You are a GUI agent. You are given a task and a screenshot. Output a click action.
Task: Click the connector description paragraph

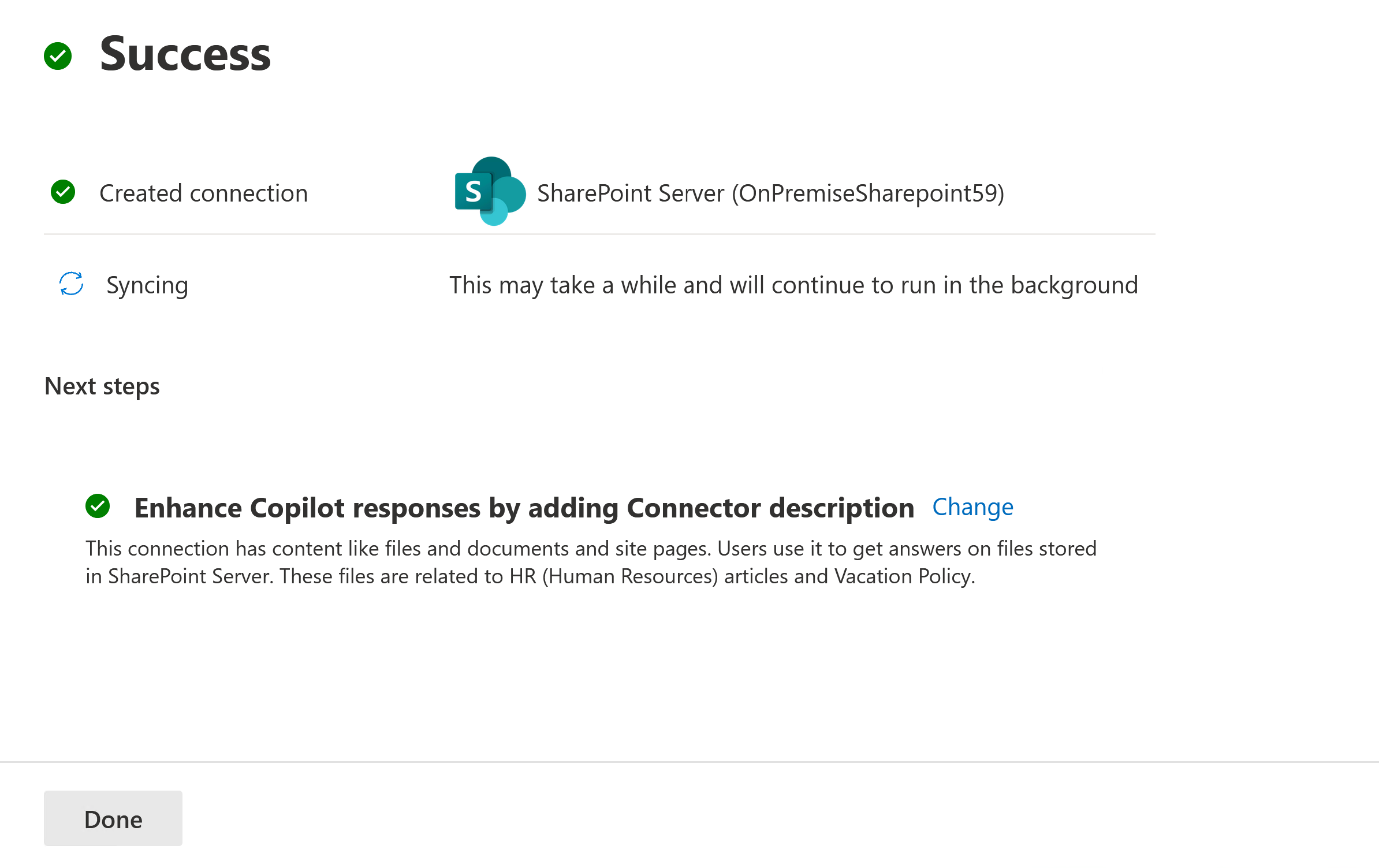[591, 562]
